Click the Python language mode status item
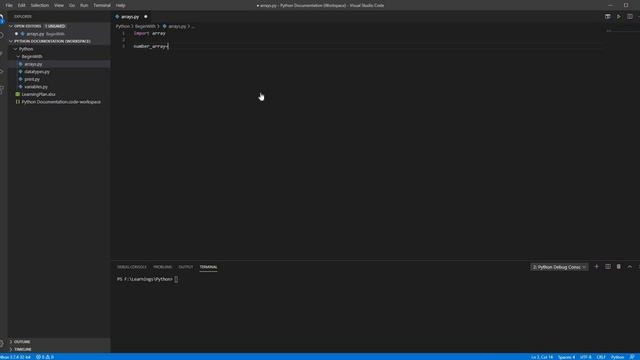Screen dimensions: 640x360 click(x=617, y=357)
